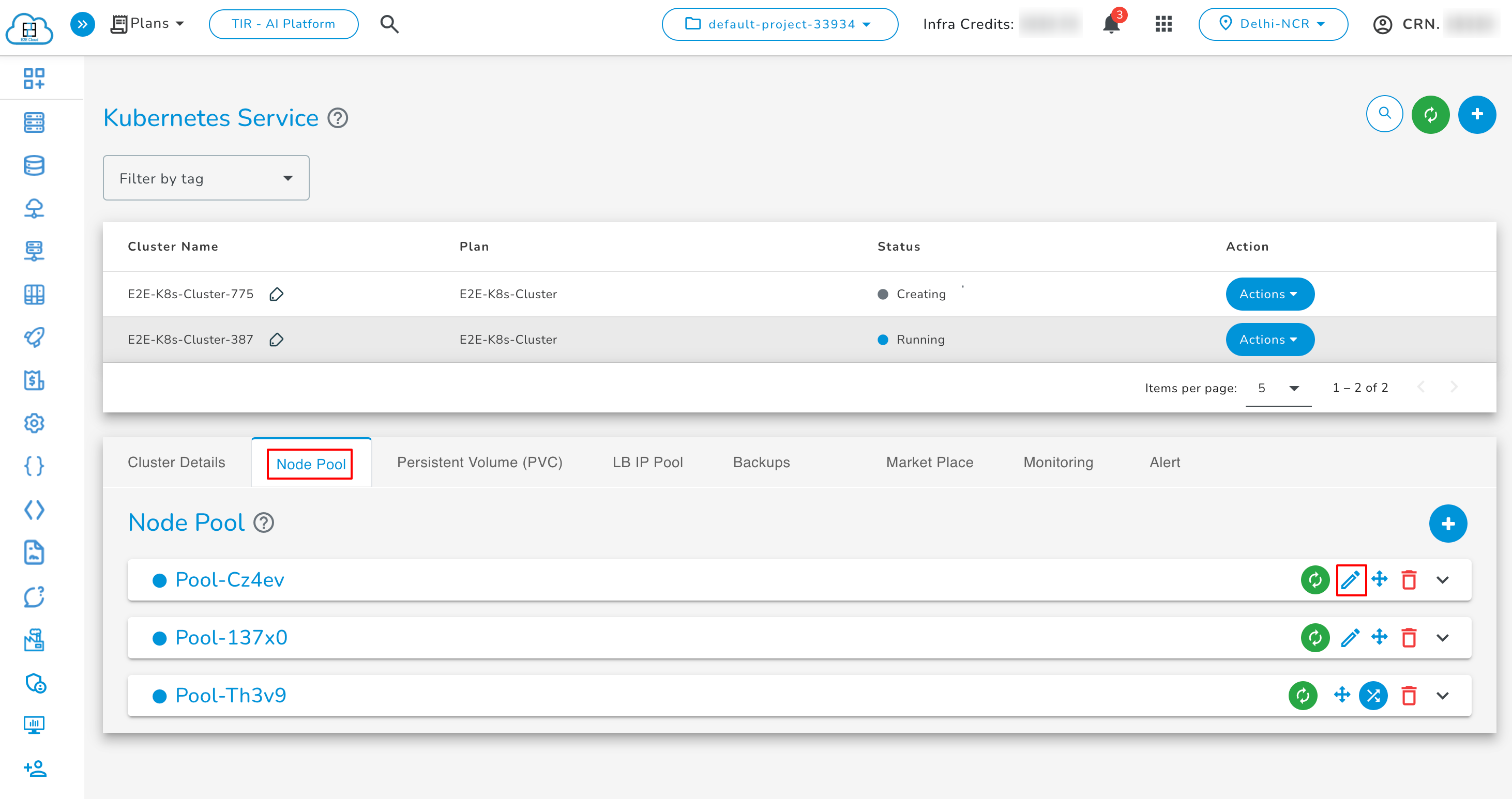Expand Pool-Cz4ev details chevron
The image size is (1512, 799).
pyautogui.click(x=1442, y=579)
